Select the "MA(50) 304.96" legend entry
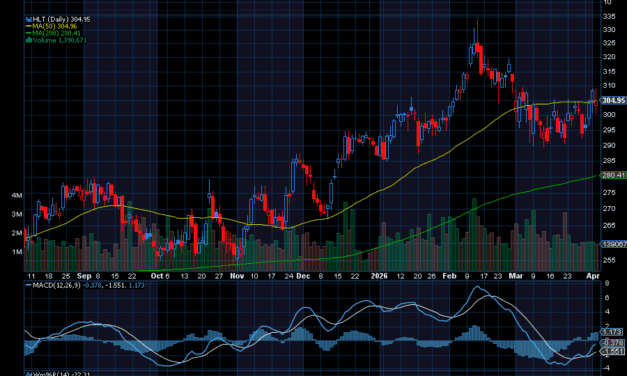 pyautogui.click(x=54, y=26)
